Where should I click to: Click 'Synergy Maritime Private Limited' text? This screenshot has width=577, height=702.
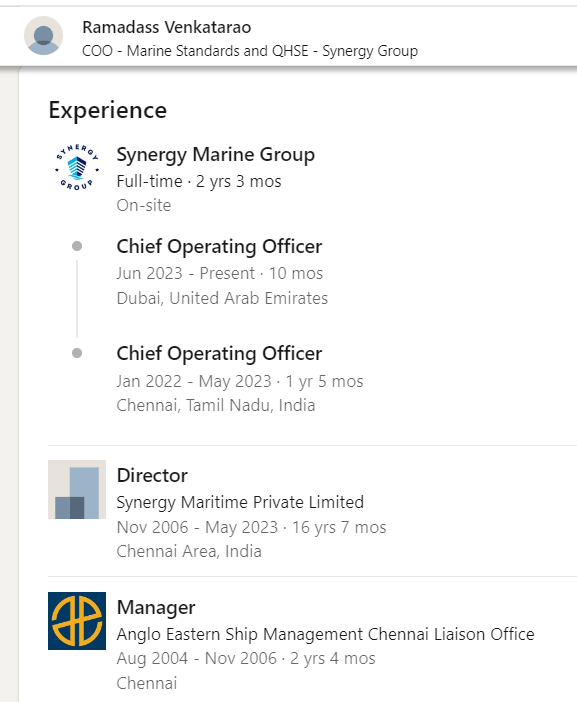coord(240,502)
